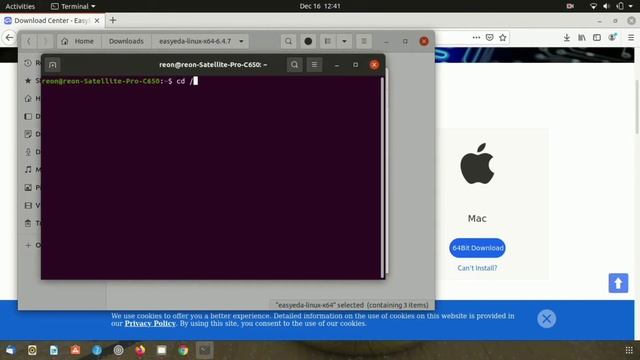The image size is (640, 360).
Task: Click the new tab icon in terminal titlebar
Action: pyautogui.click(x=53, y=65)
